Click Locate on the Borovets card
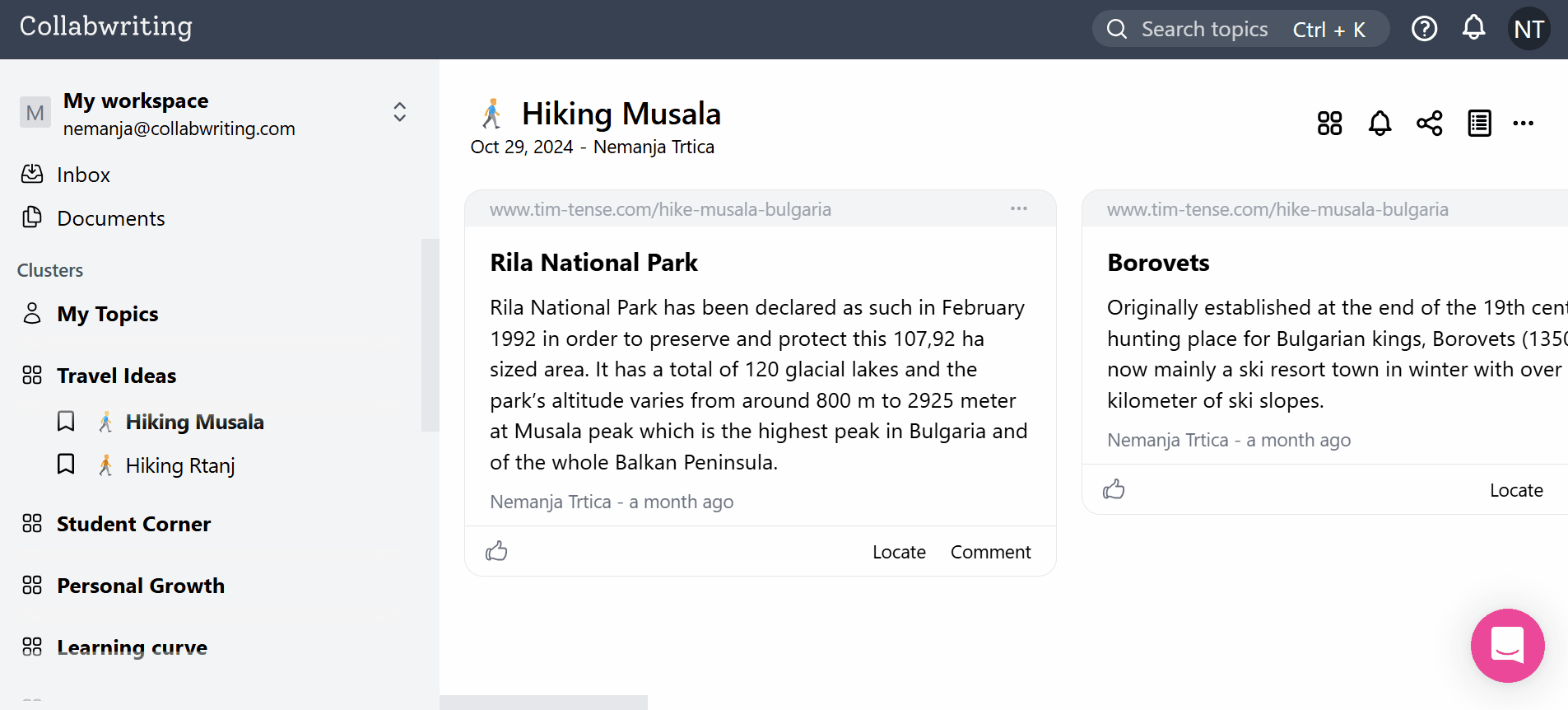 [1515, 490]
